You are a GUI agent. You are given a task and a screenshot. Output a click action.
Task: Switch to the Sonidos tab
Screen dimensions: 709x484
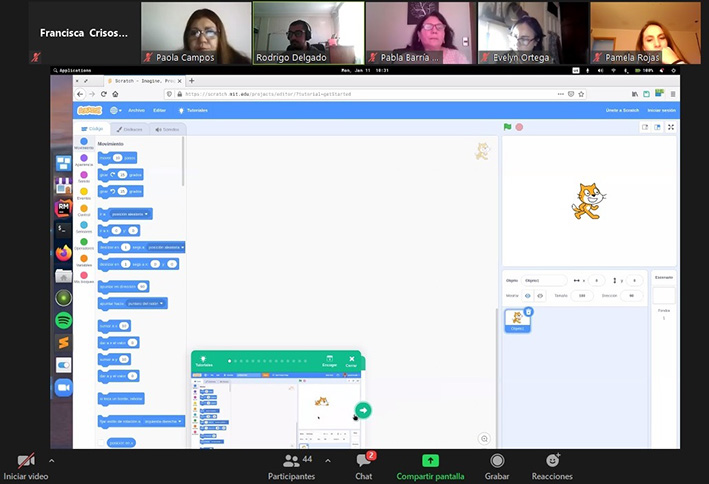167,129
